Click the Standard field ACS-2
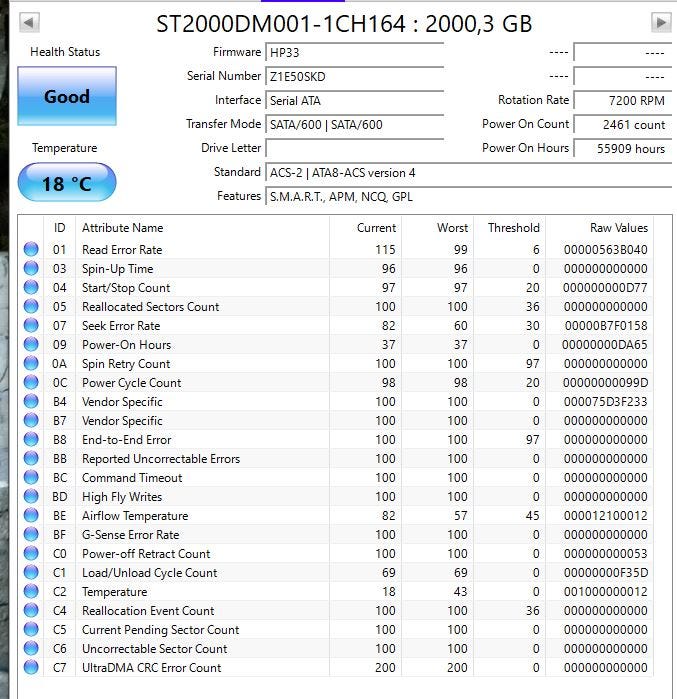677x699 pixels. click(x=468, y=173)
